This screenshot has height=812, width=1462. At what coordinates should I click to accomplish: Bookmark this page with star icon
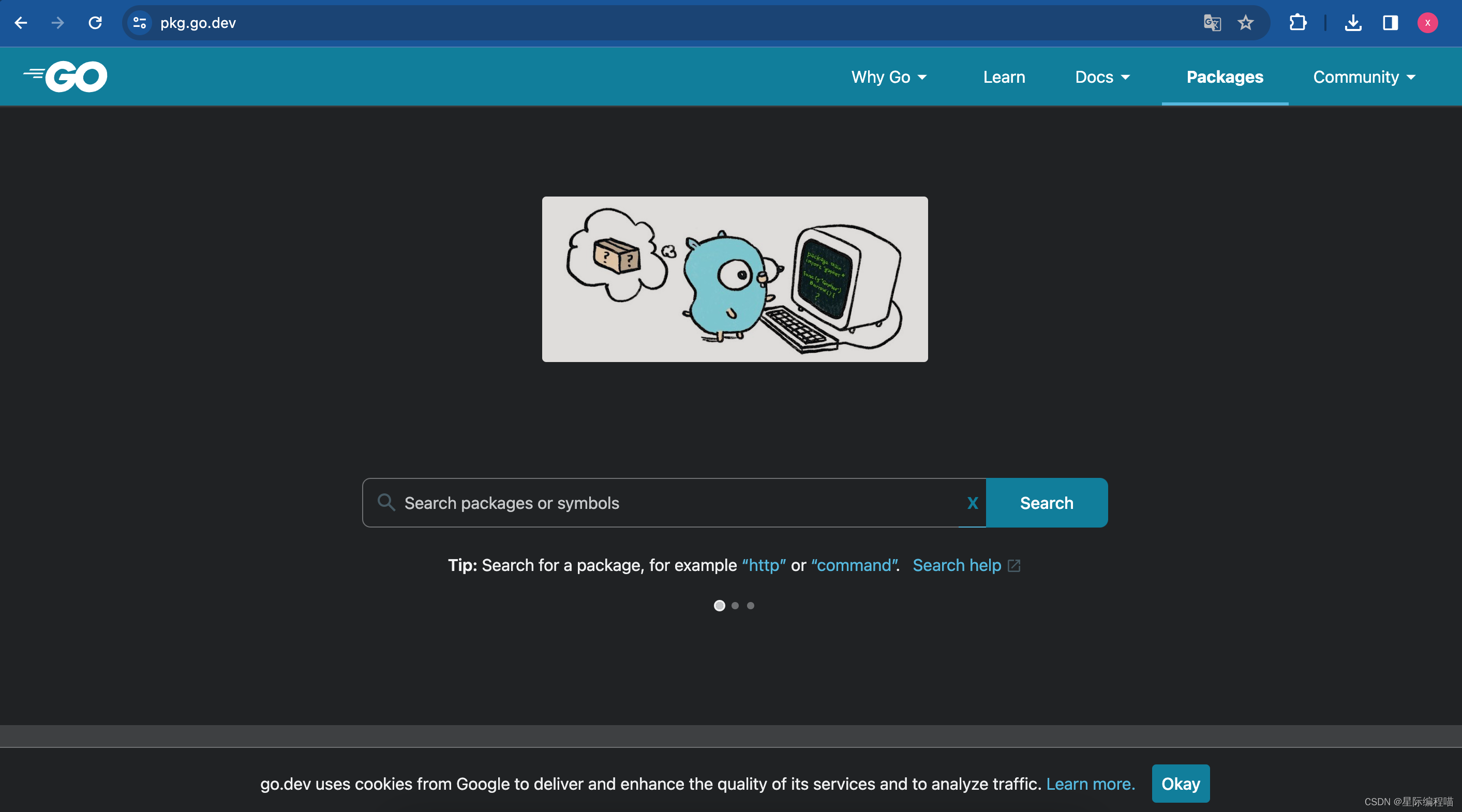tap(1245, 23)
